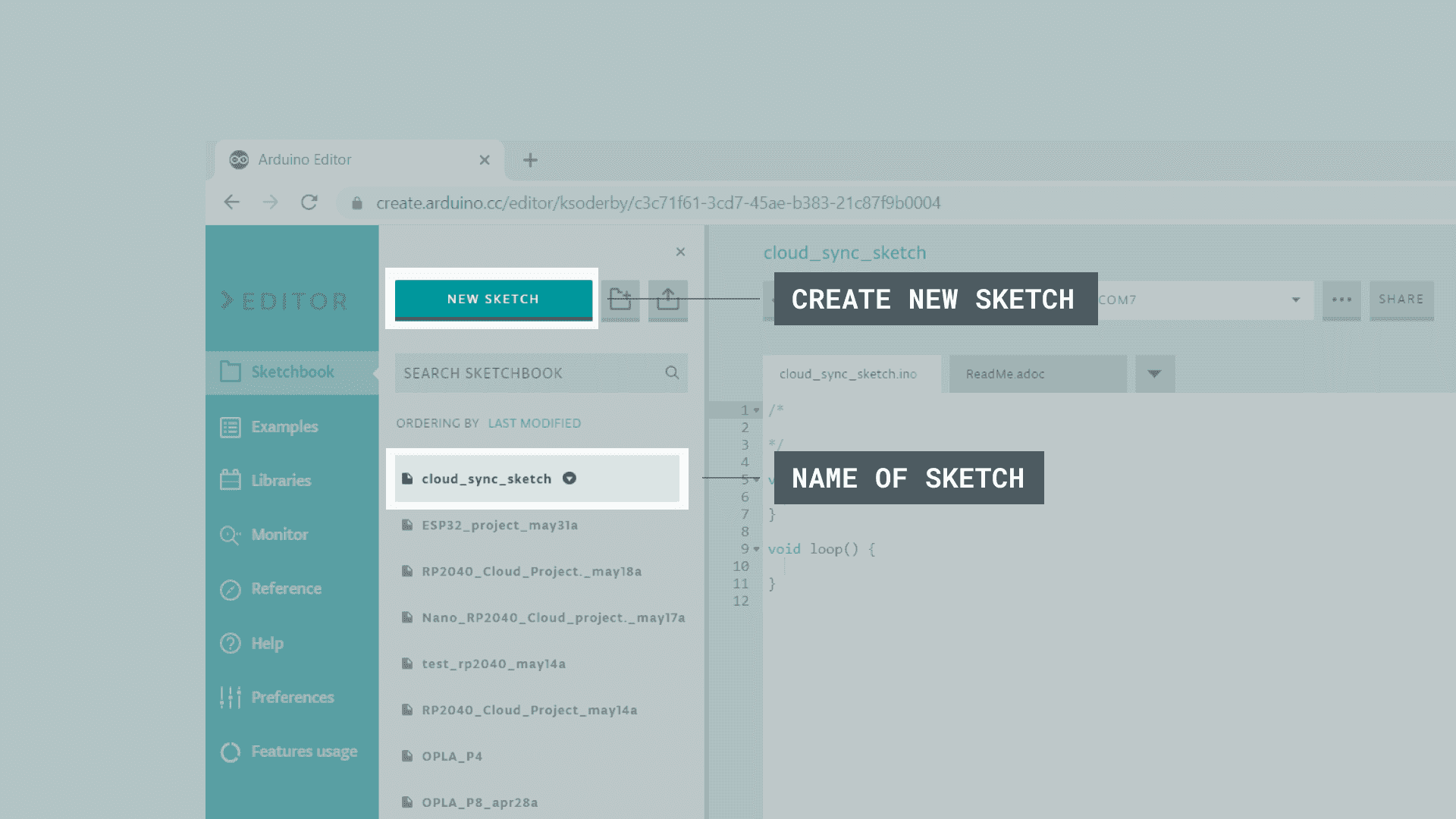Click the SHARE button
Viewport: 1456px width, 819px height.
coord(1401,300)
